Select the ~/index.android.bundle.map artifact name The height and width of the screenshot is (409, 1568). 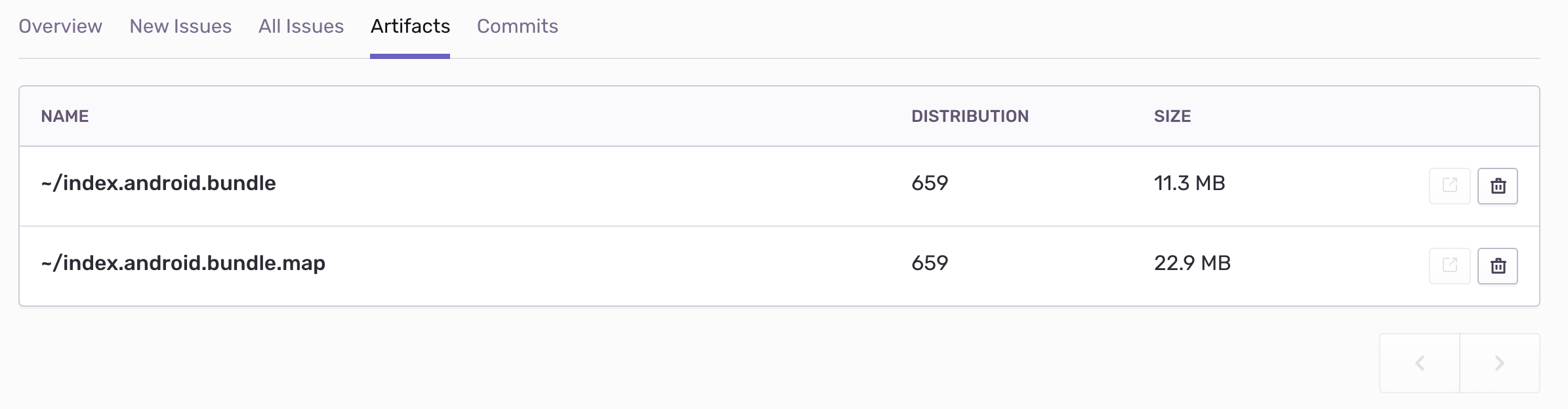(x=182, y=263)
